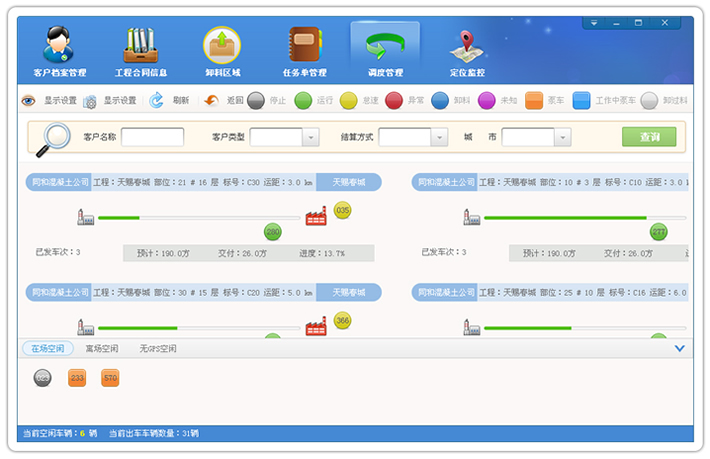Click green truck marker 280 on progress track
710x459 pixels.
point(273,232)
